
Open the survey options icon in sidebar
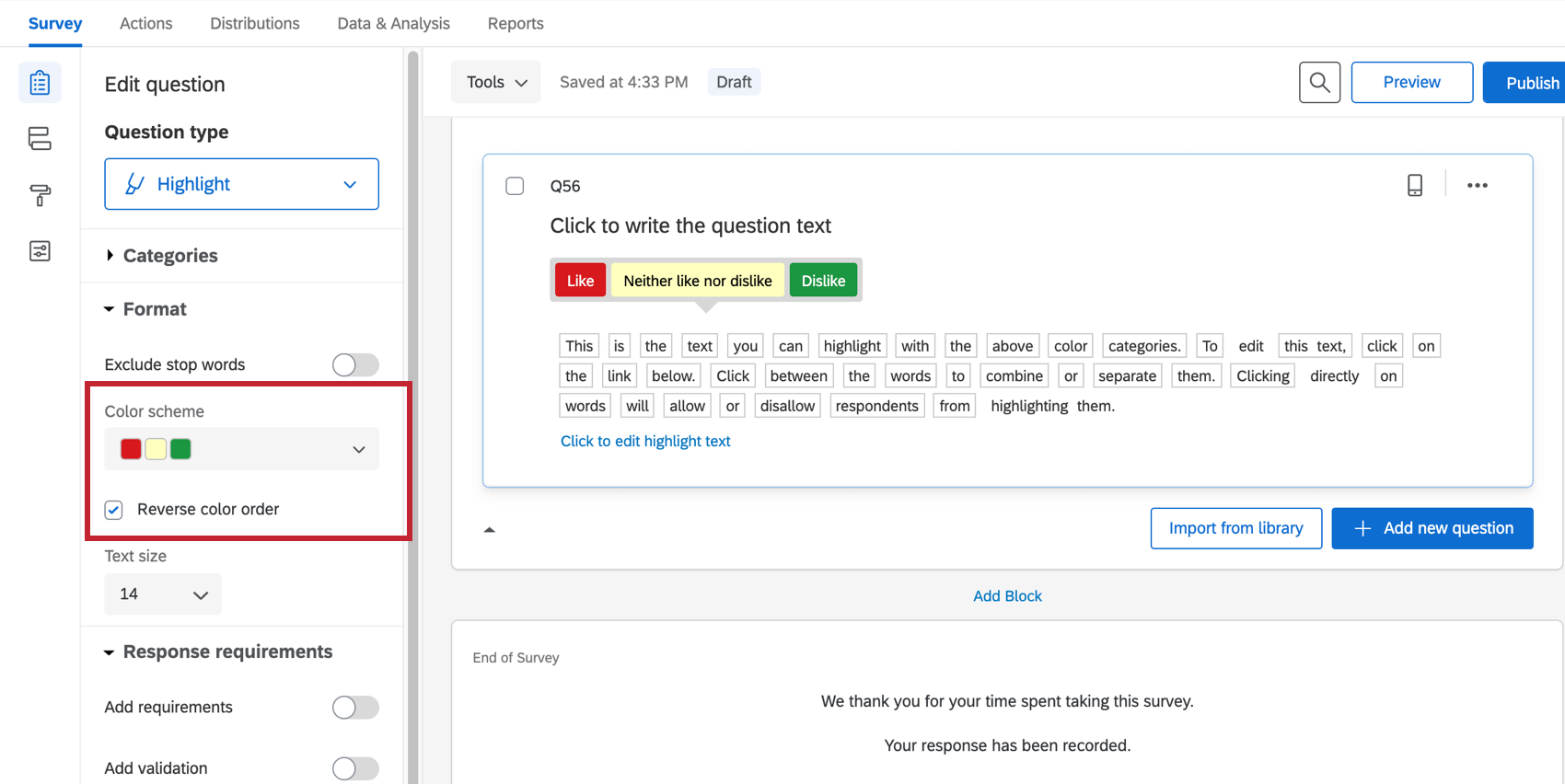point(40,251)
